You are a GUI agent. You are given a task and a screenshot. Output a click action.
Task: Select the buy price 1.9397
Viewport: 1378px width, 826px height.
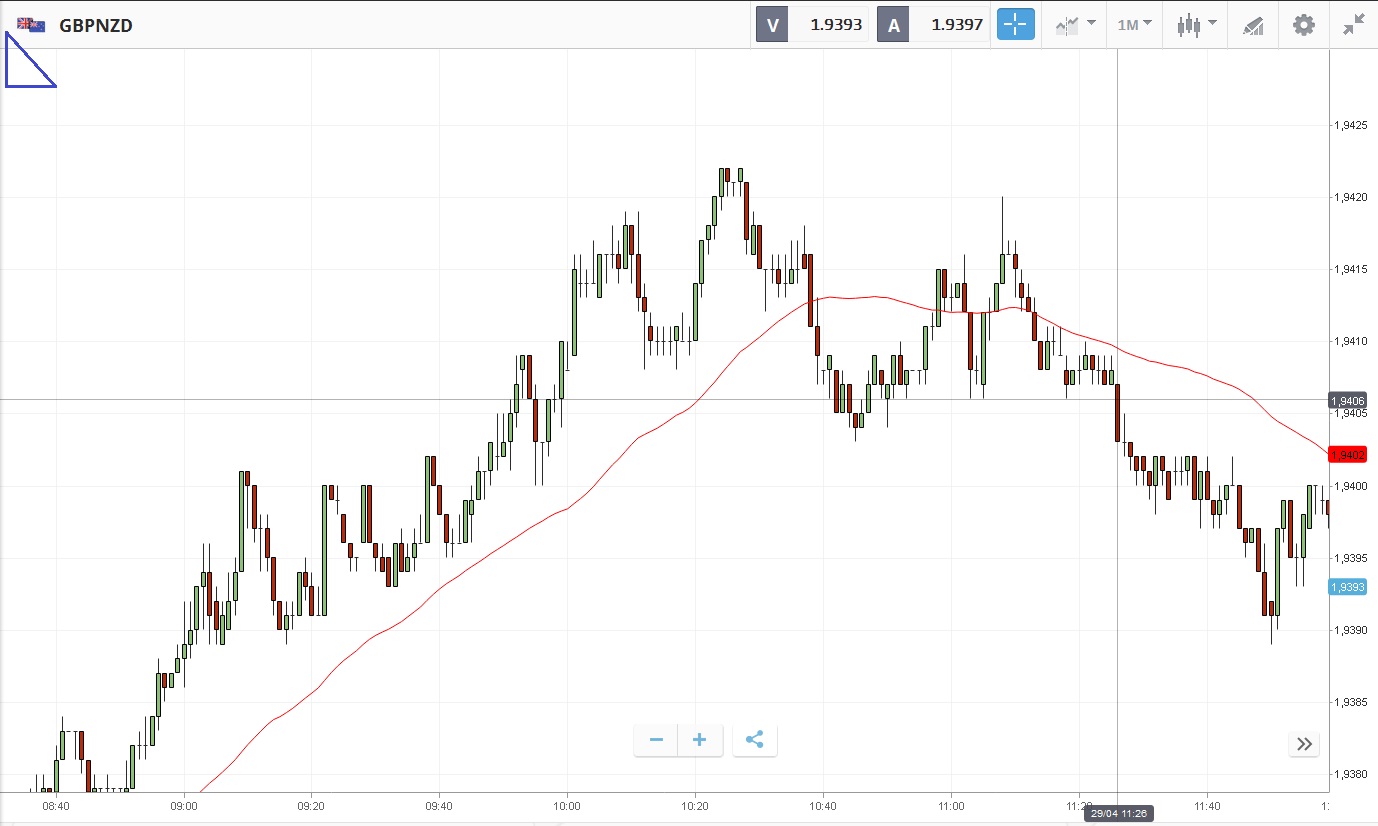957,25
